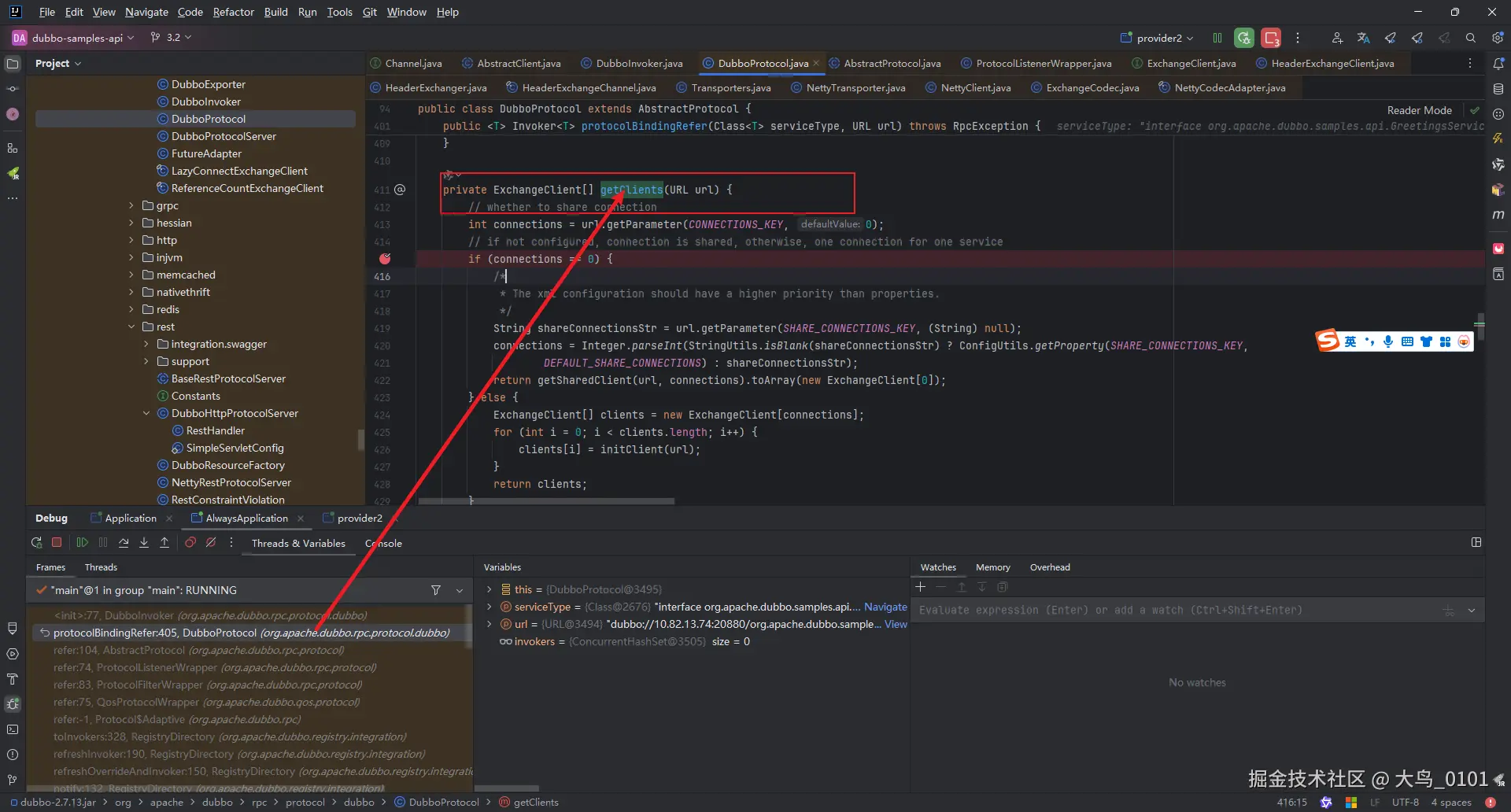The height and width of the screenshot is (812, 1511).
Task: Add a new watch with plus icon
Action: click(x=921, y=587)
